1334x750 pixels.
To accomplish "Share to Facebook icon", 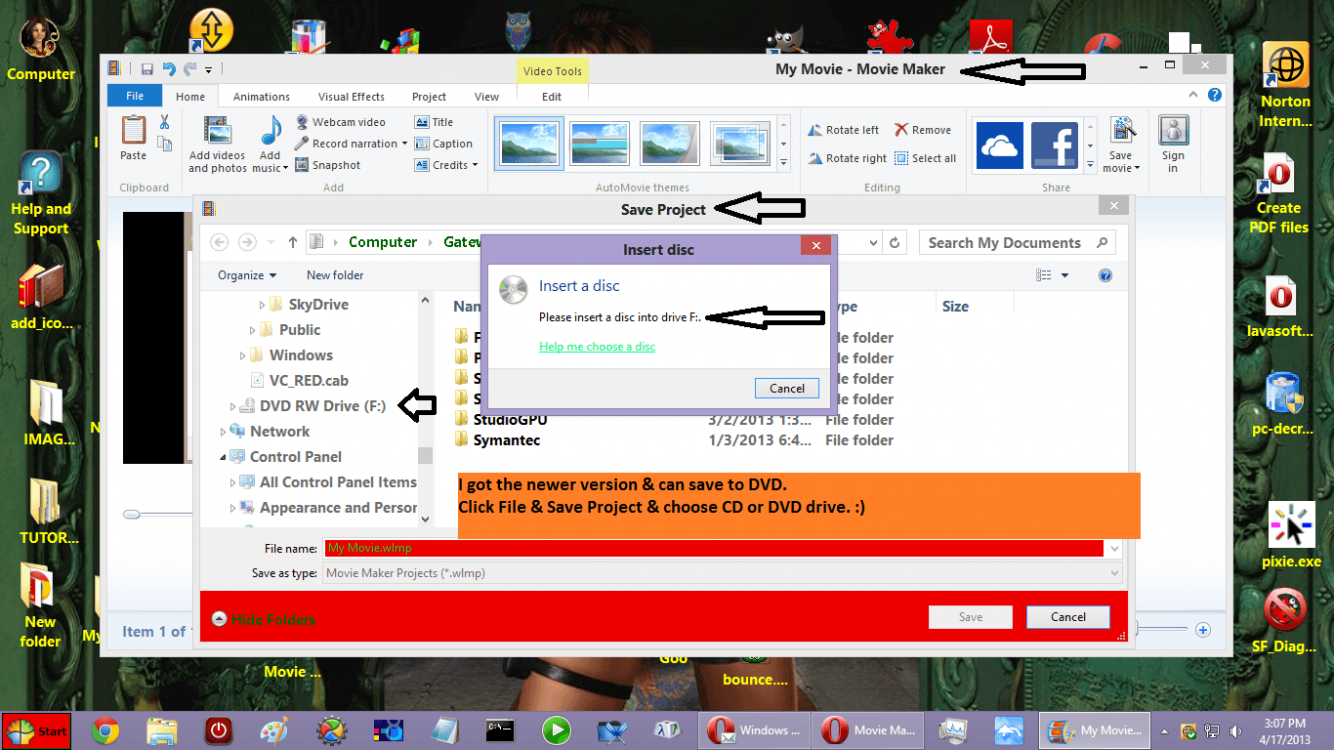I will pyautogui.click(x=1055, y=144).
